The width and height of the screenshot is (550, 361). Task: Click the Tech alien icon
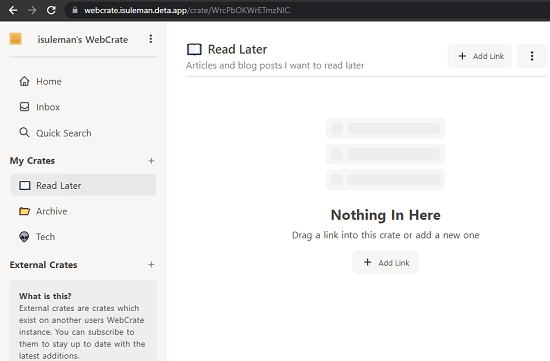point(24,237)
